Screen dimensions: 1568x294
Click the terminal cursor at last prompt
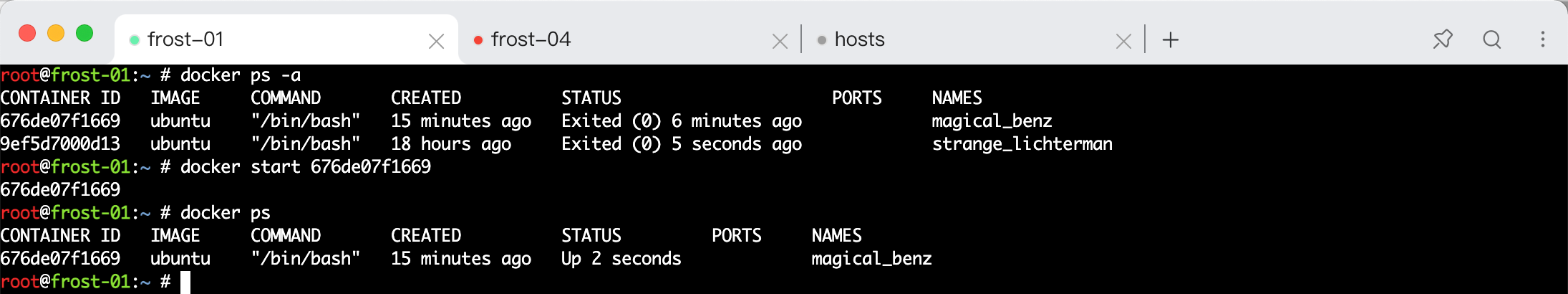tap(185, 282)
